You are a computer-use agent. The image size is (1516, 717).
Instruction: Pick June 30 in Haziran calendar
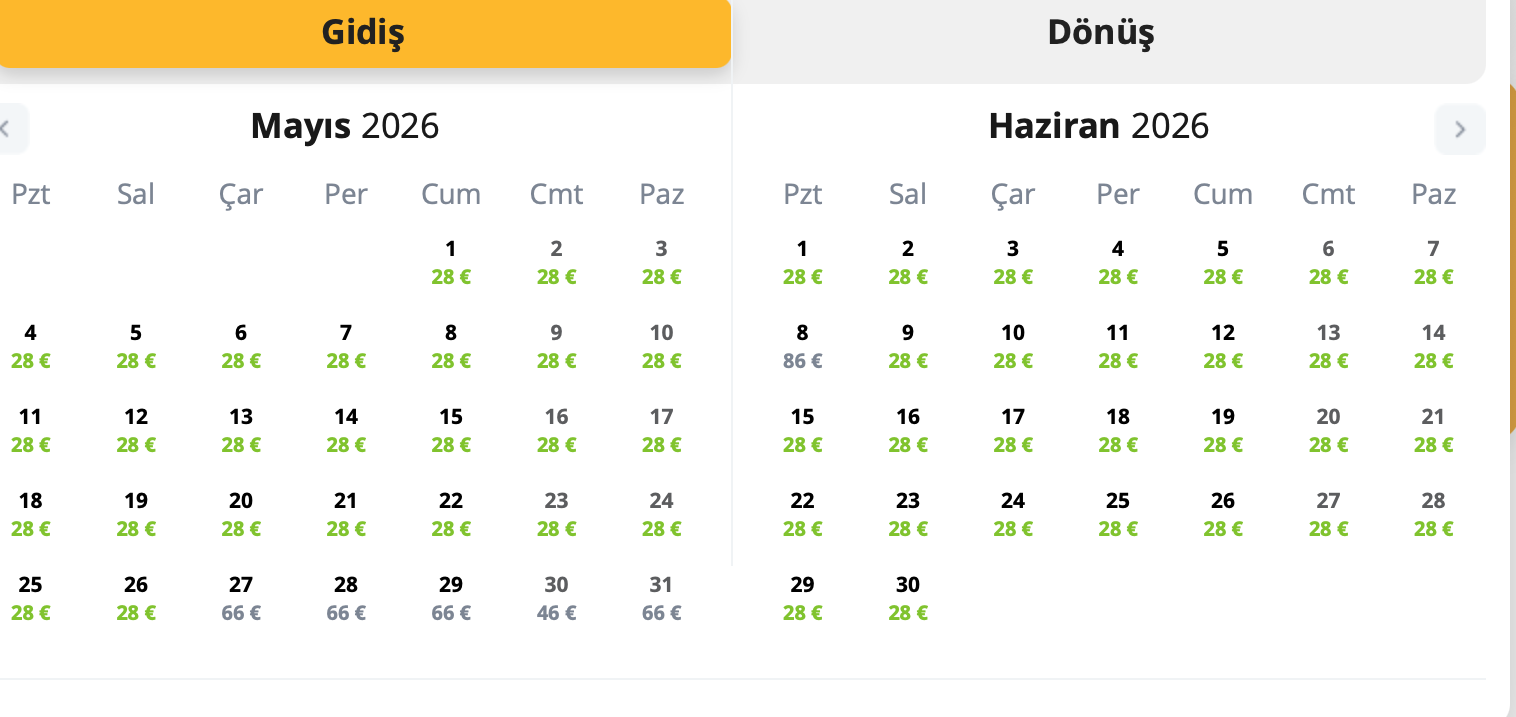pyautogui.click(x=907, y=598)
